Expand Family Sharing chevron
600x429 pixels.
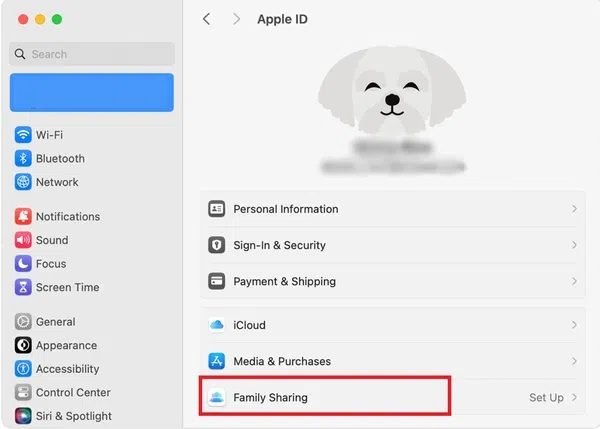(574, 397)
